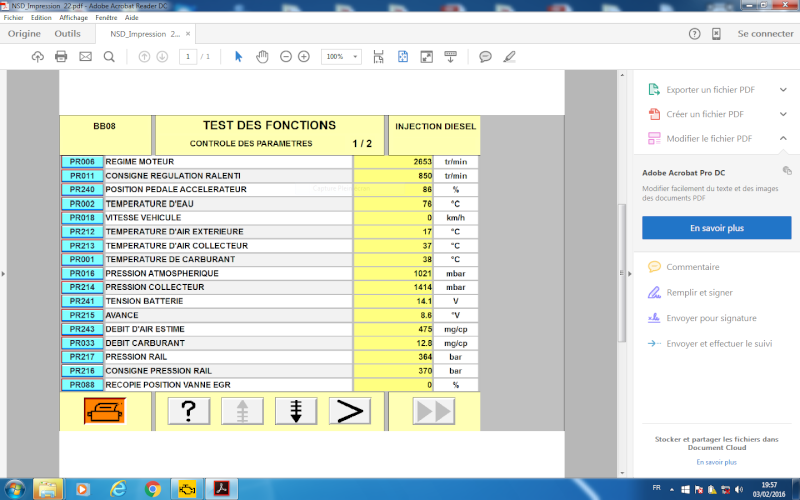Screen dimensions: 800x500
Task: Click the mobile link icon near Se connecter
Action: tap(716, 34)
